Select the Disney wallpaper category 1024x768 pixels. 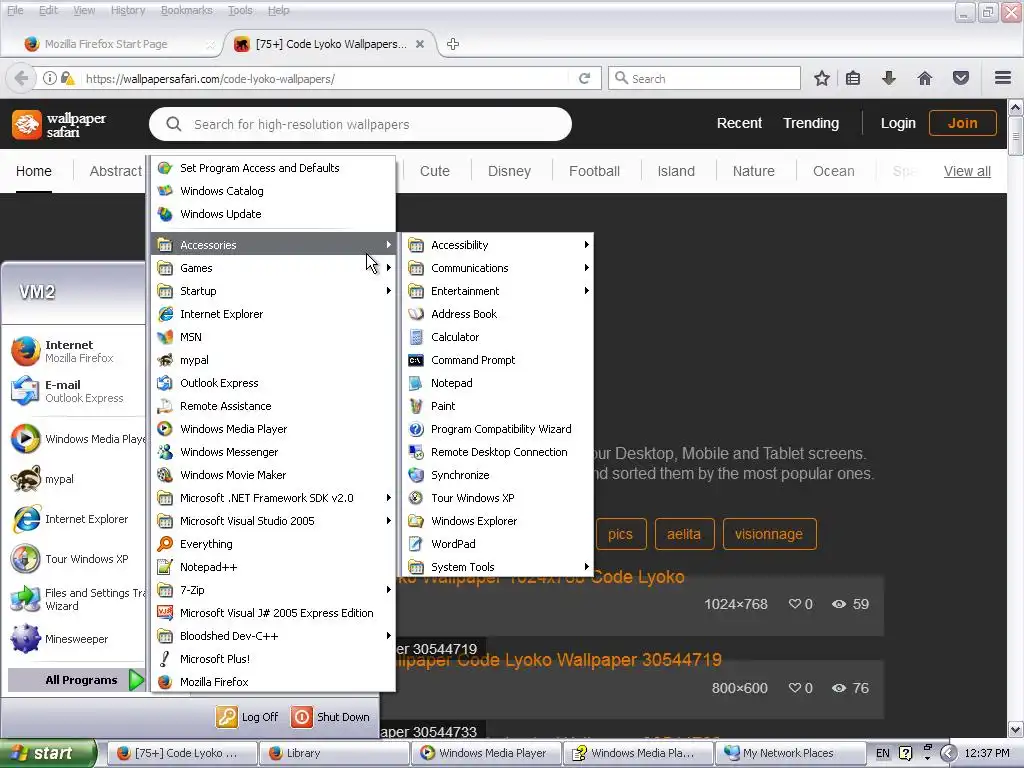tap(509, 171)
